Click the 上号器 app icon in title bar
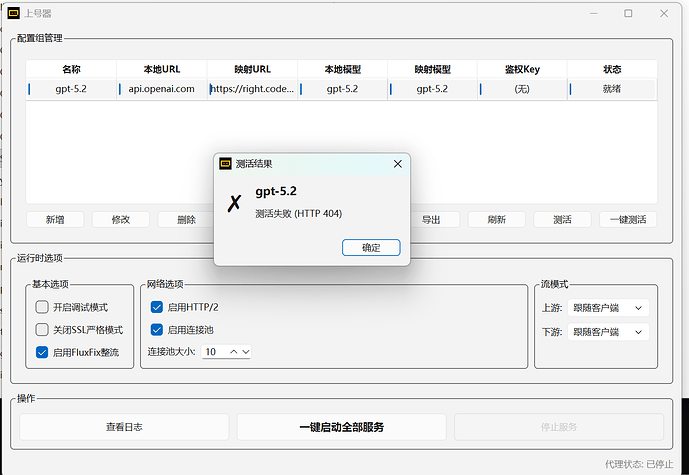The width and height of the screenshot is (689, 475). (14, 13)
